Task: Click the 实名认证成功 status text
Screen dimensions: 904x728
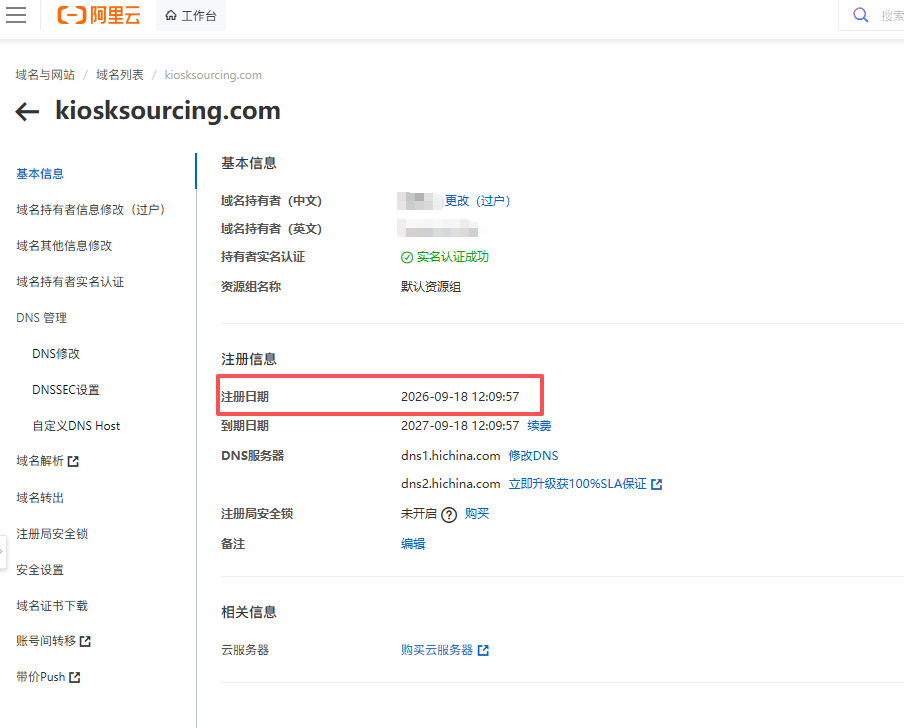Action: tap(453, 257)
